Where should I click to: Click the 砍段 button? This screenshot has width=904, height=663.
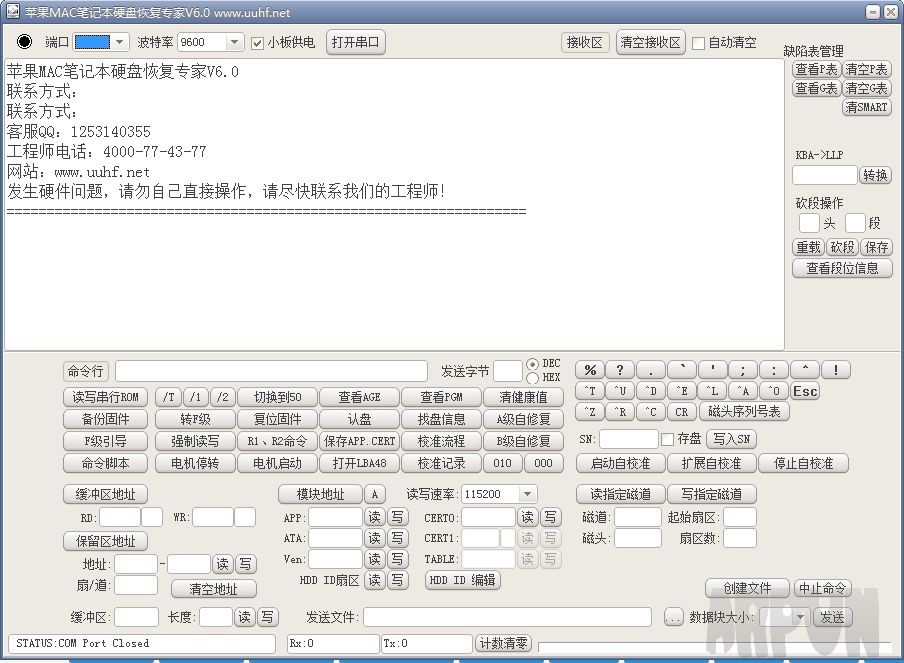tap(842, 247)
